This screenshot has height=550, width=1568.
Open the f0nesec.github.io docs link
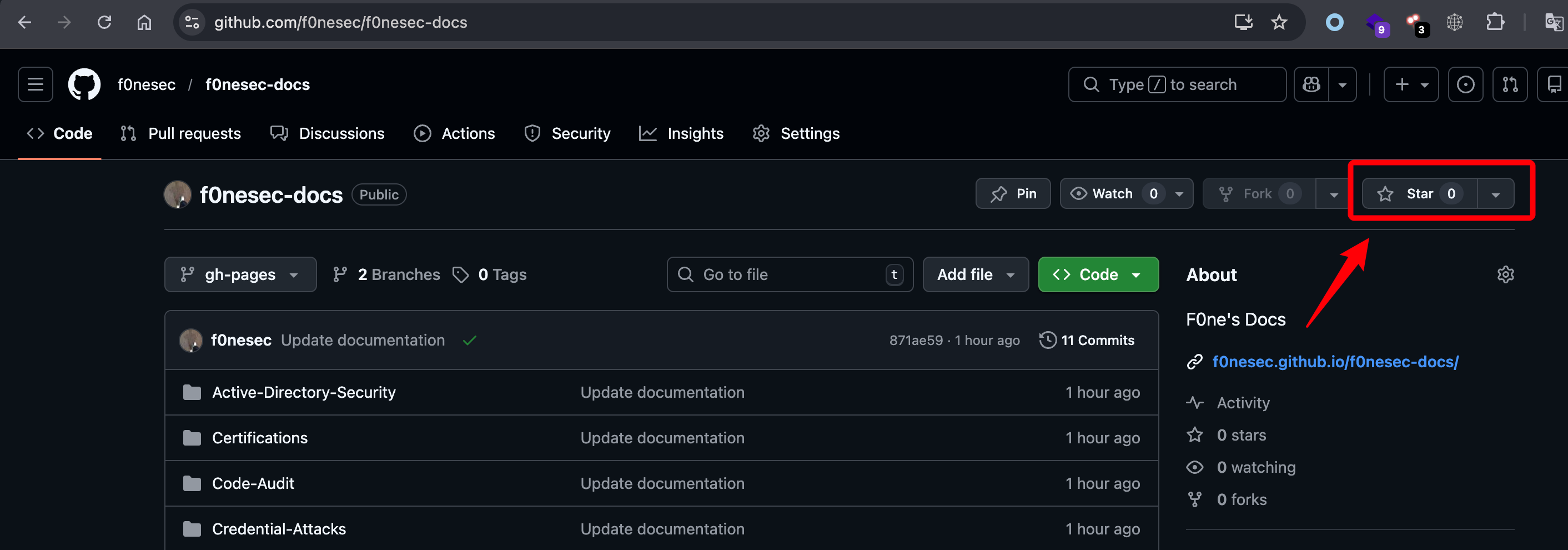1335,362
